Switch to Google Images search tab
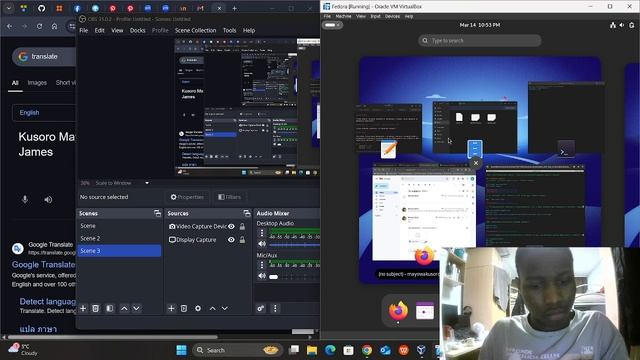Screen dimensions: 640x360 [x=37, y=82]
